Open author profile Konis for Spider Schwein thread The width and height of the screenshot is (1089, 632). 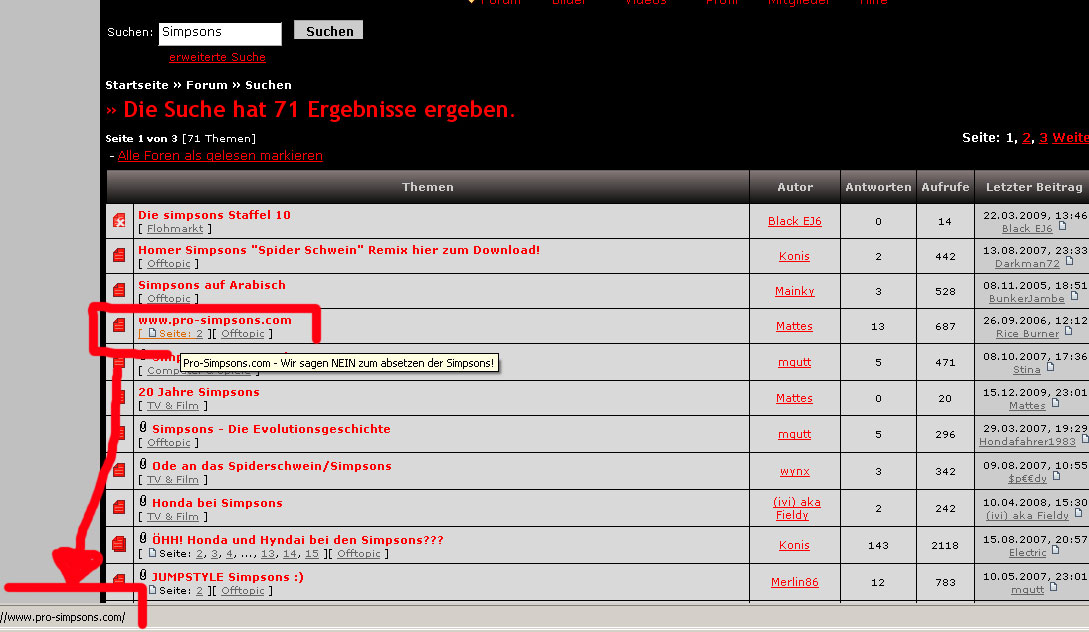tap(794, 256)
